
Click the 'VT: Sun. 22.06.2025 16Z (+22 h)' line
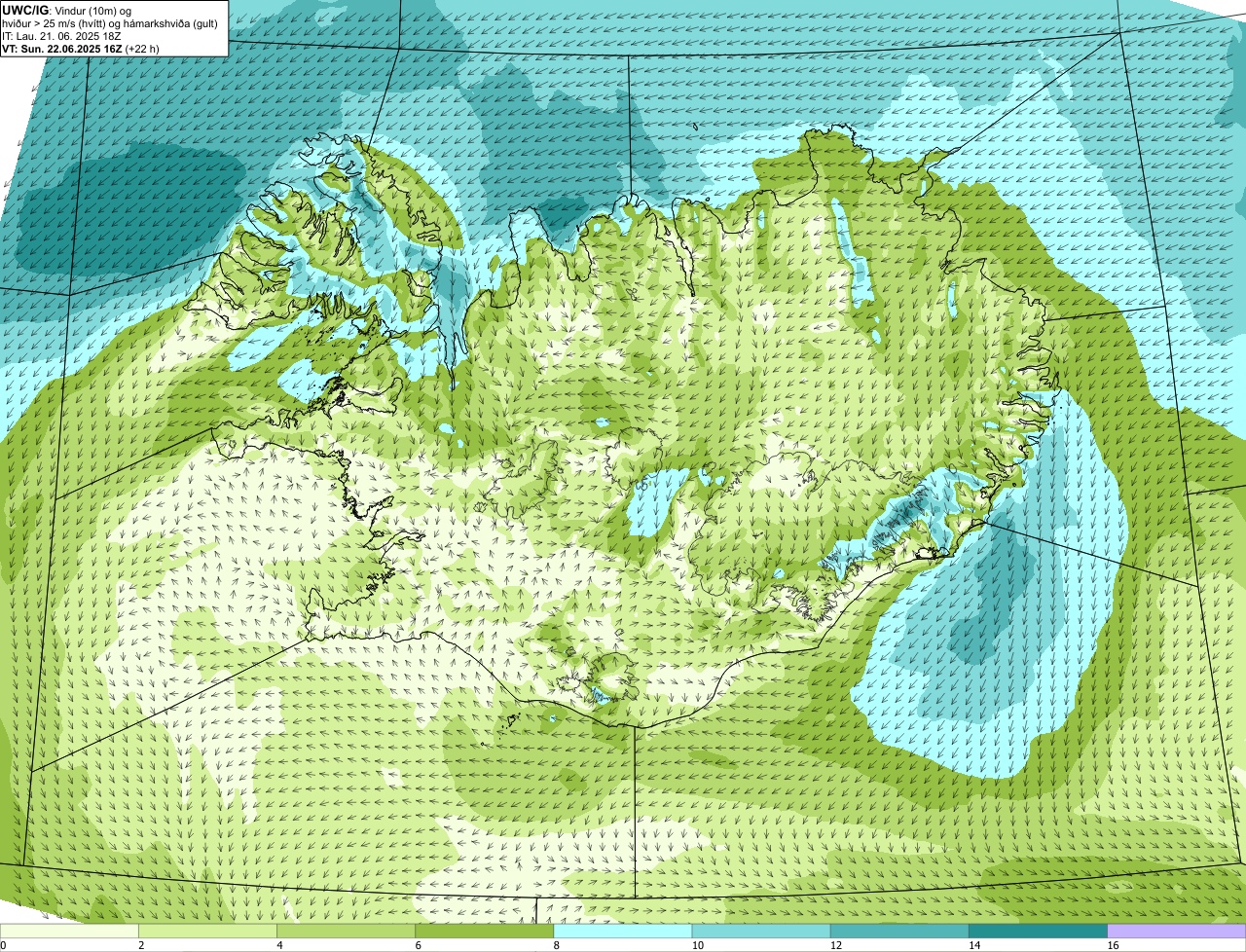tap(81, 48)
